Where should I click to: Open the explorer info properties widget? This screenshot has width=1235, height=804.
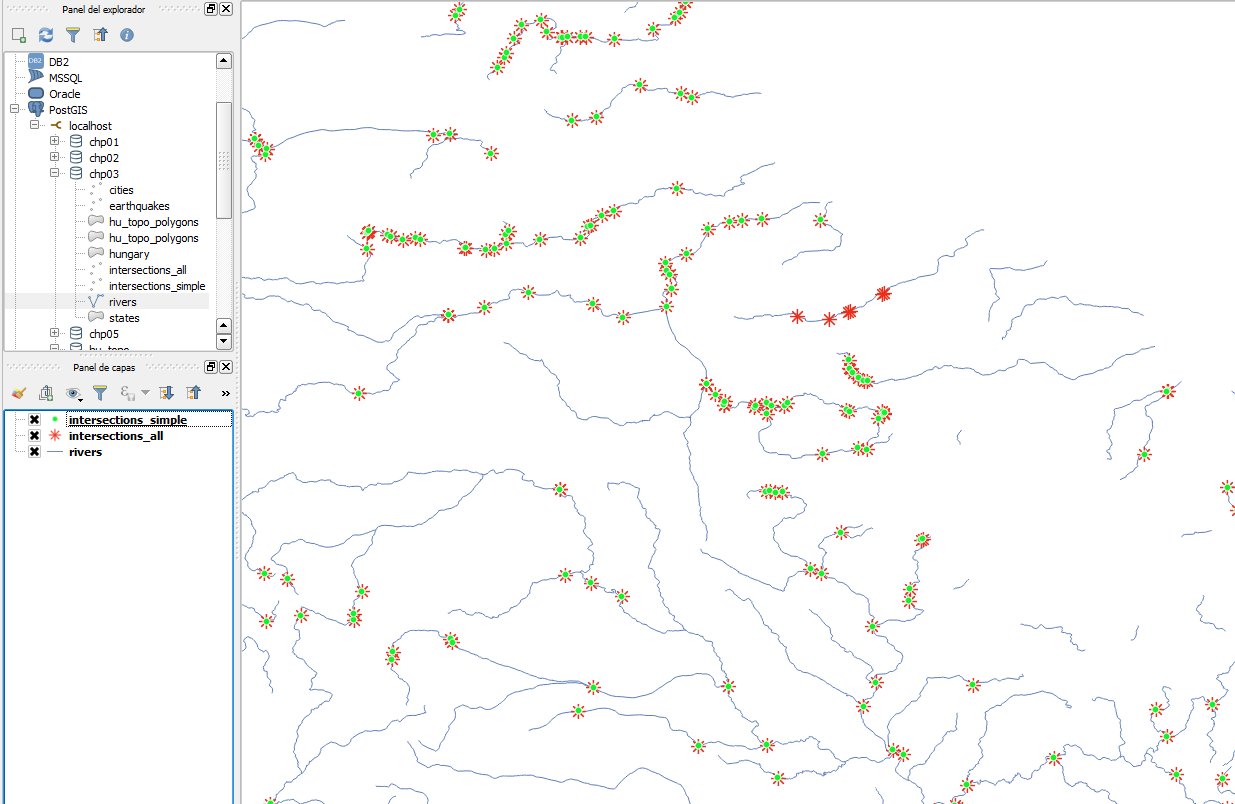point(127,35)
